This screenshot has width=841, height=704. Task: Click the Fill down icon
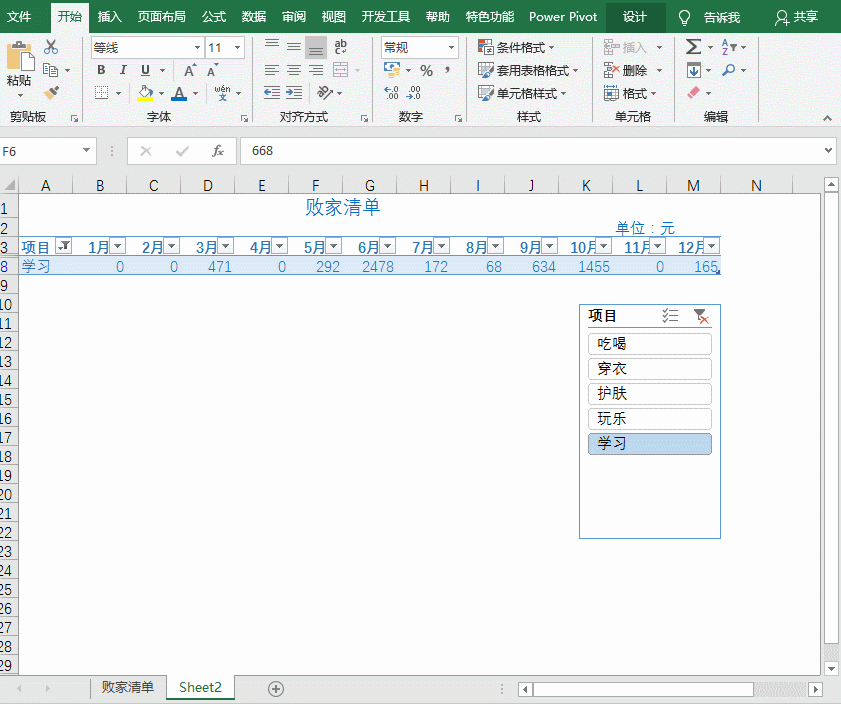click(694, 70)
